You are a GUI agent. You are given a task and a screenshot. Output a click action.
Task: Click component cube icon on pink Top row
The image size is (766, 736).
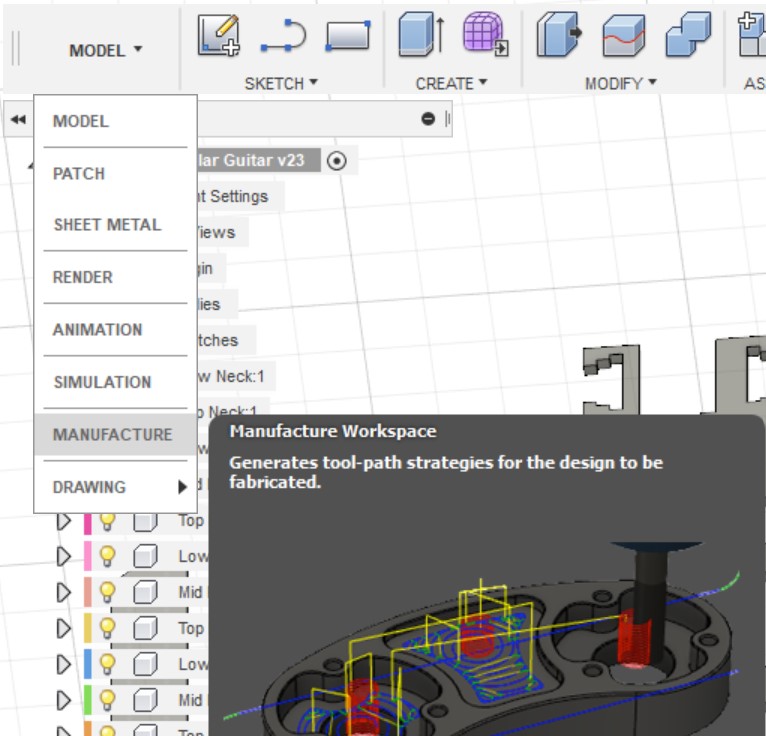point(145,522)
